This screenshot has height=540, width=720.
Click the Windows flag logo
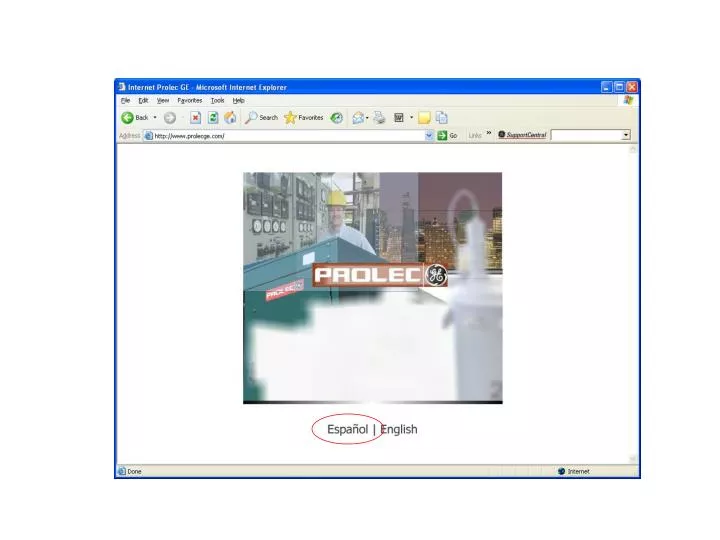pyautogui.click(x=628, y=100)
